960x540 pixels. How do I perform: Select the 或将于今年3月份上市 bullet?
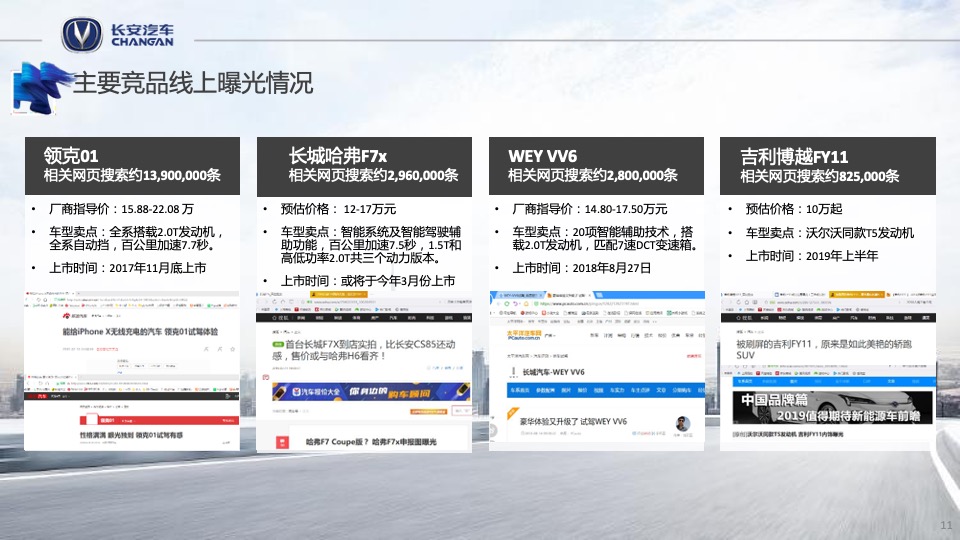pos(367,281)
